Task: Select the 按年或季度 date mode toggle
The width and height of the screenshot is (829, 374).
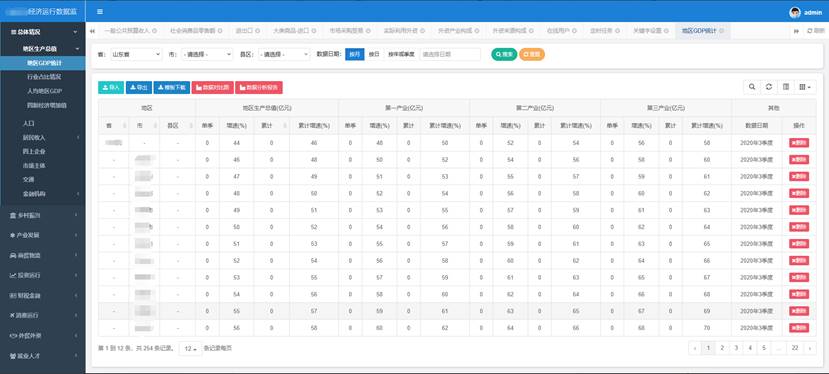Action: pos(401,54)
